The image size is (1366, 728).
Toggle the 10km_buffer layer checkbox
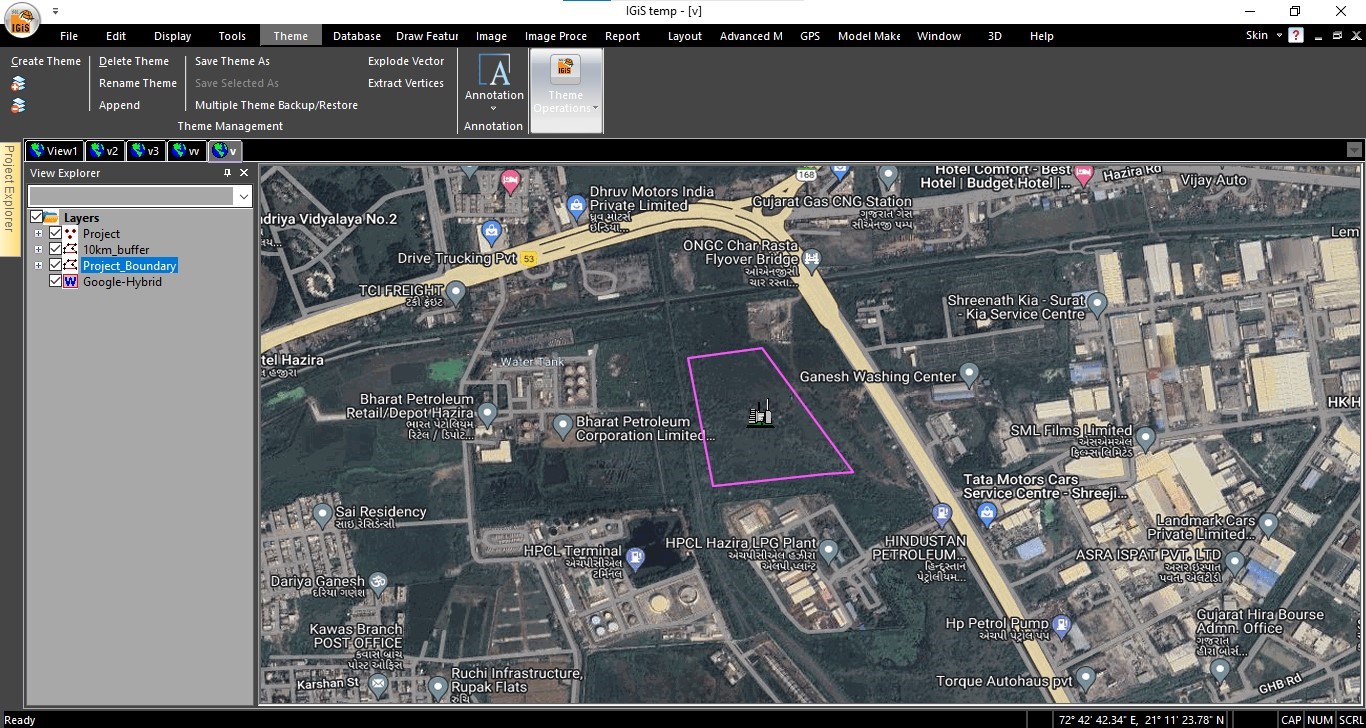pos(55,249)
